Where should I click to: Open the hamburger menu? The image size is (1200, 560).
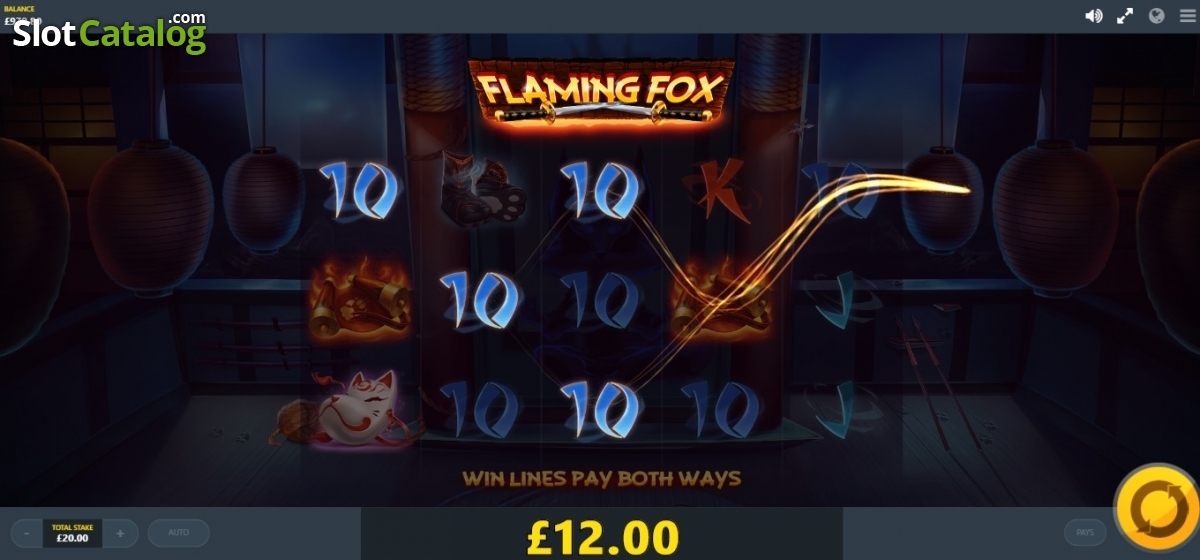click(1187, 16)
